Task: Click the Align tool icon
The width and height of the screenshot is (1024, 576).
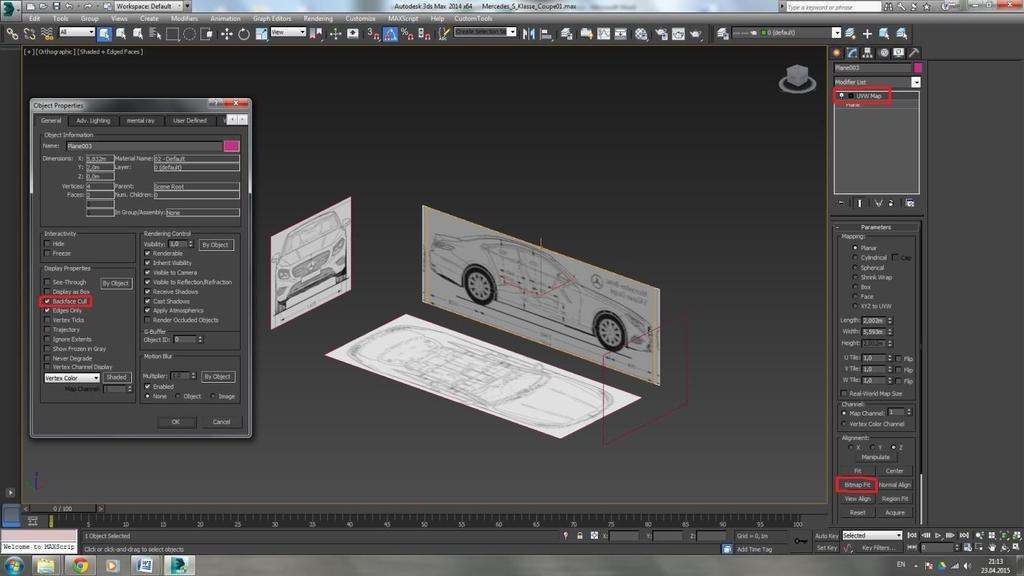Action: point(546,33)
